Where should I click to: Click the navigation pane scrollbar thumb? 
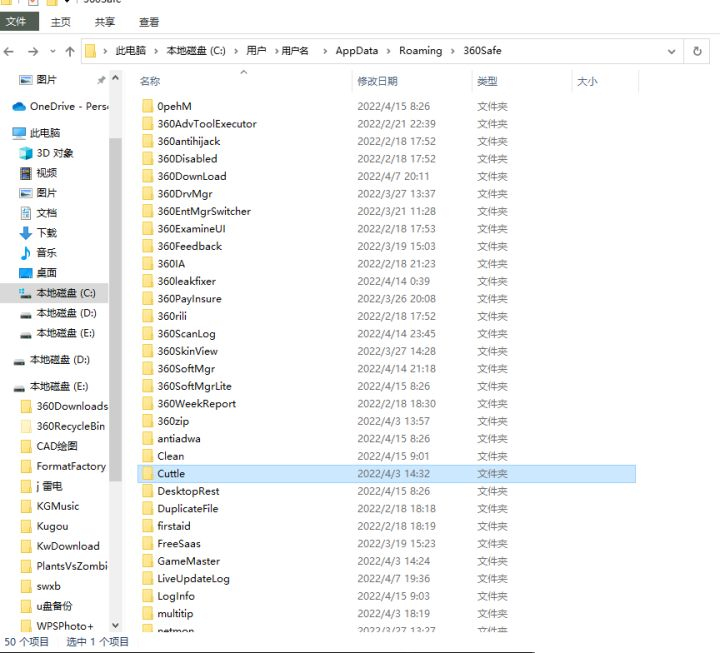point(116,309)
